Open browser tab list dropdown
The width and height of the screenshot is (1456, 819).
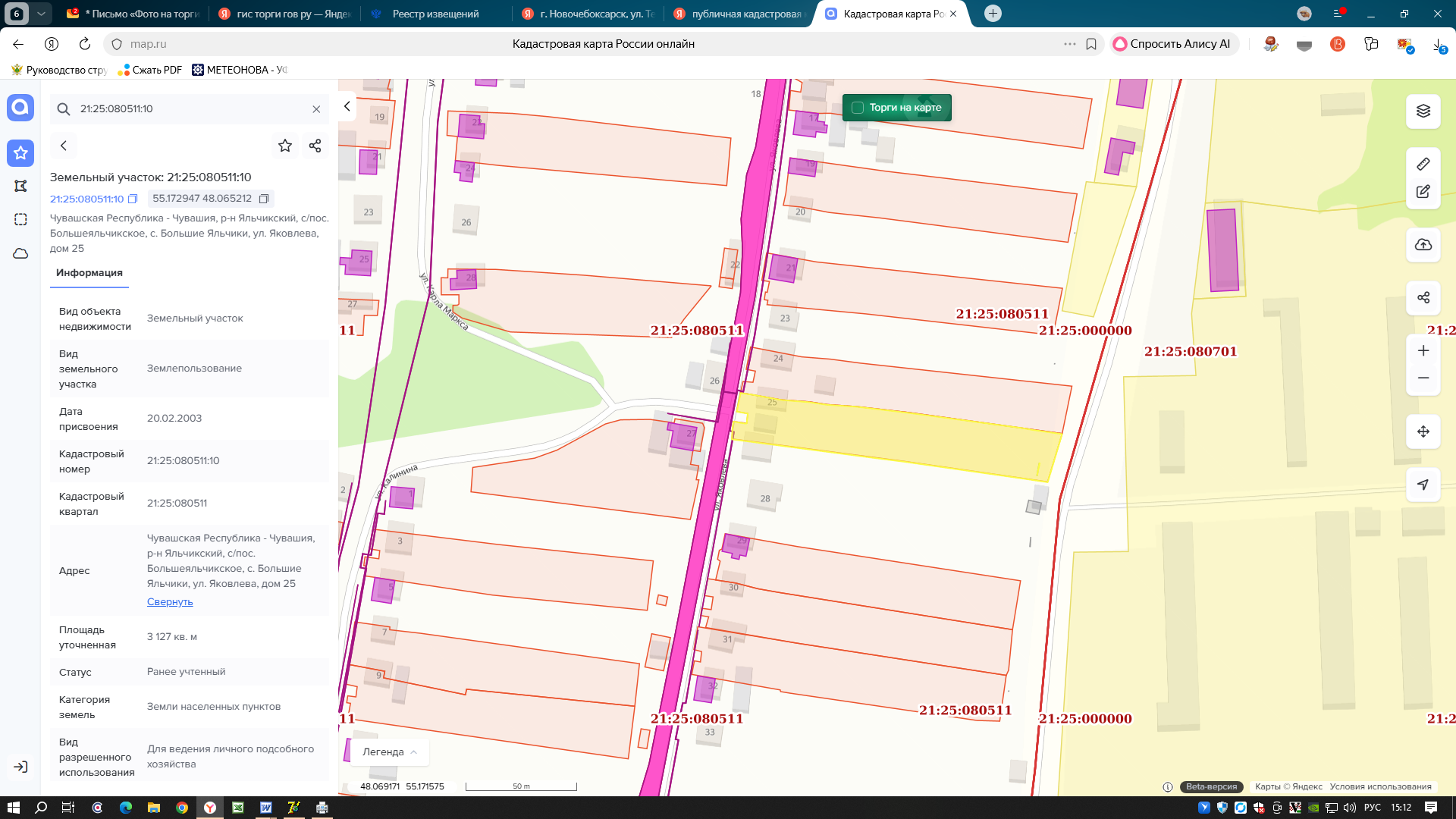pyautogui.click(x=41, y=14)
